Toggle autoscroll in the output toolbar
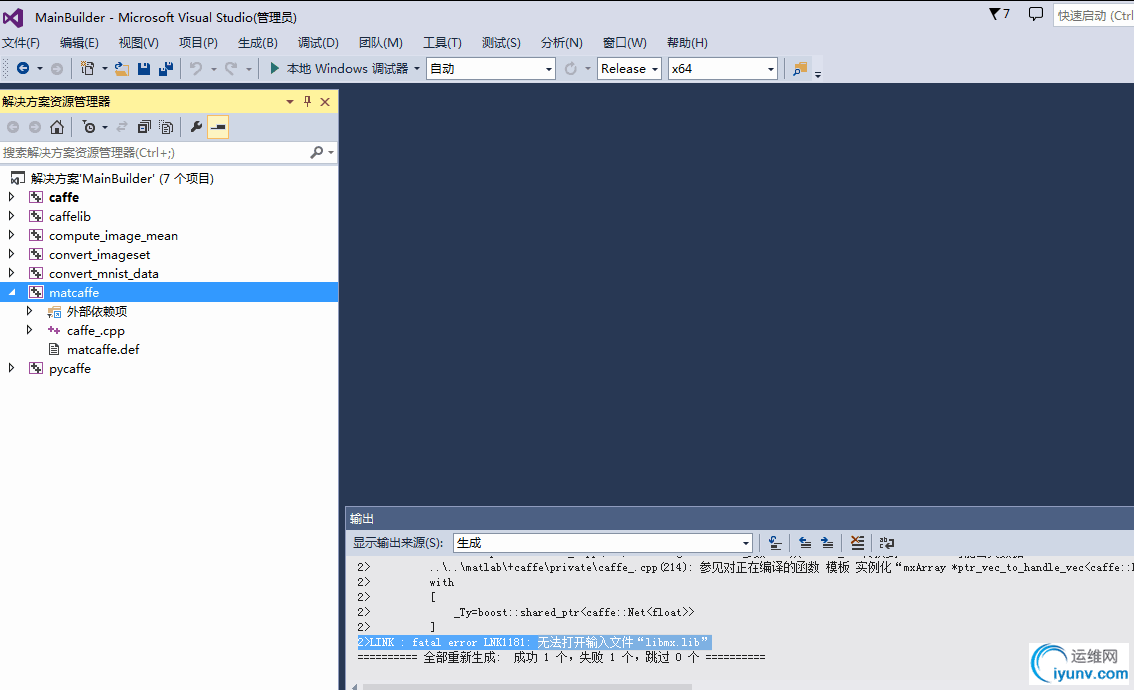 [775, 542]
